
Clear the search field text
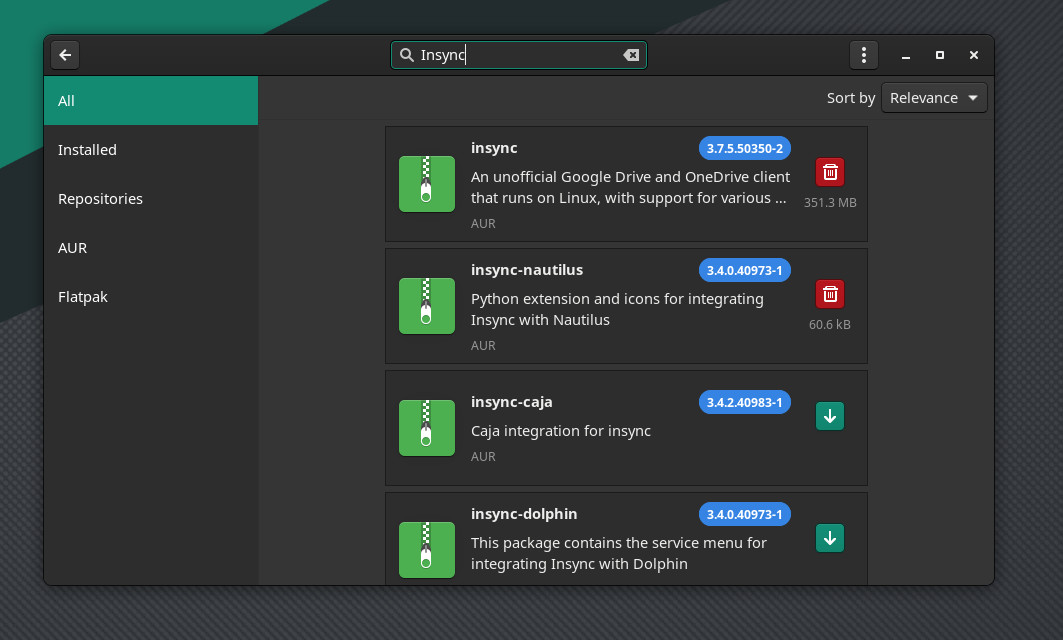pyautogui.click(x=631, y=55)
